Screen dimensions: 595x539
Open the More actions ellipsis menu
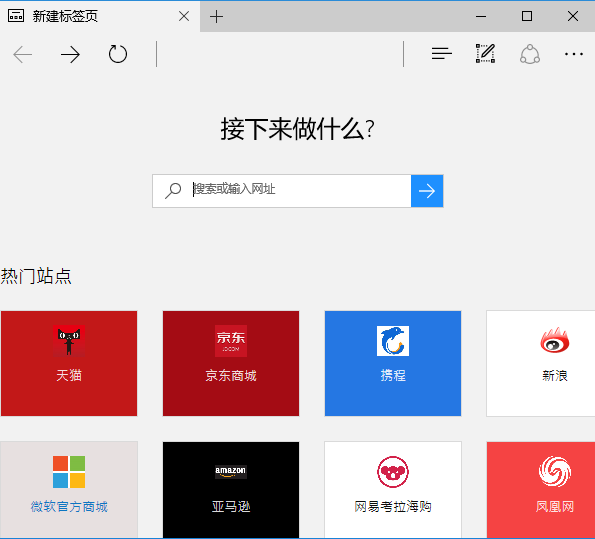point(574,54)
